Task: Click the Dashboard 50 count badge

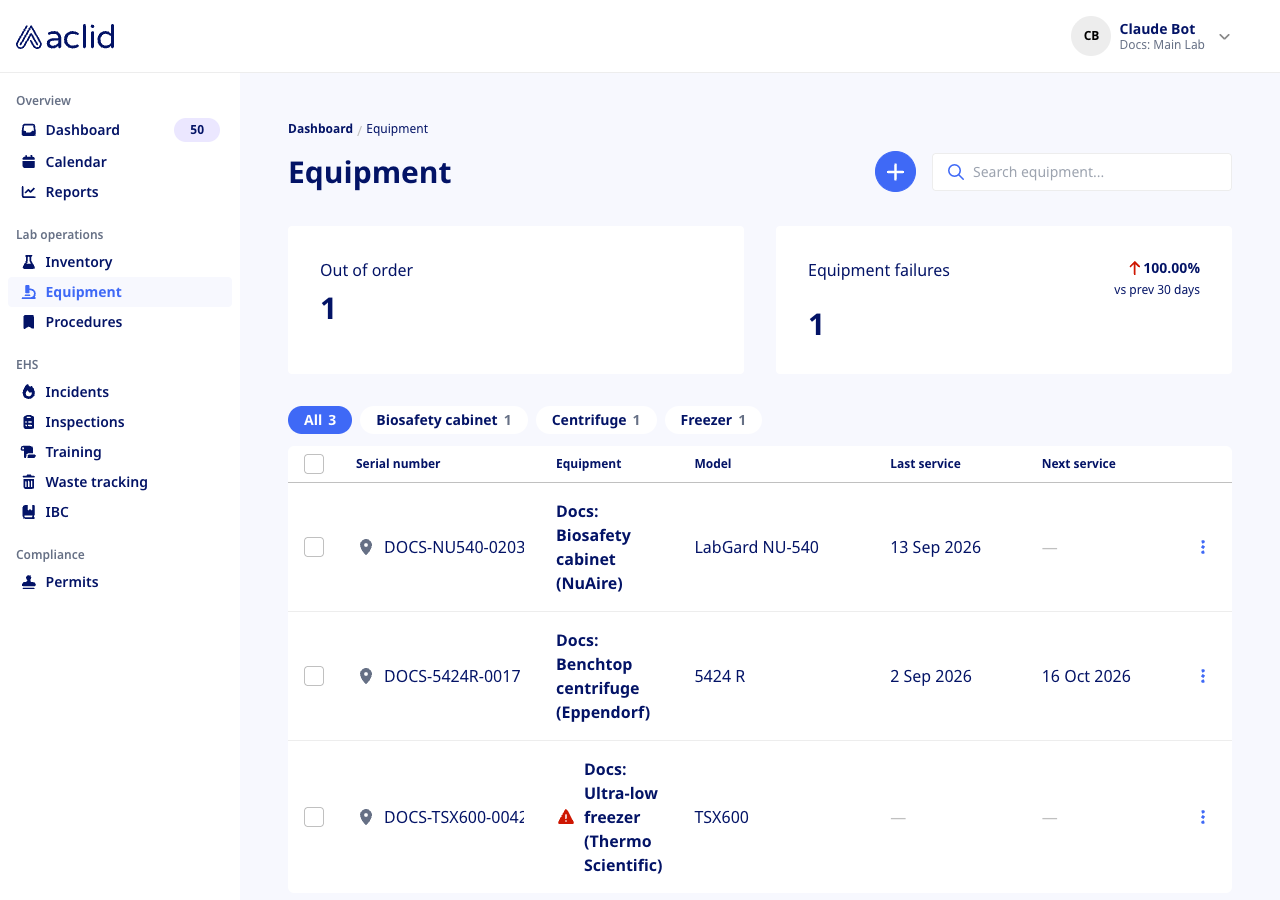Action: (197, 130)
